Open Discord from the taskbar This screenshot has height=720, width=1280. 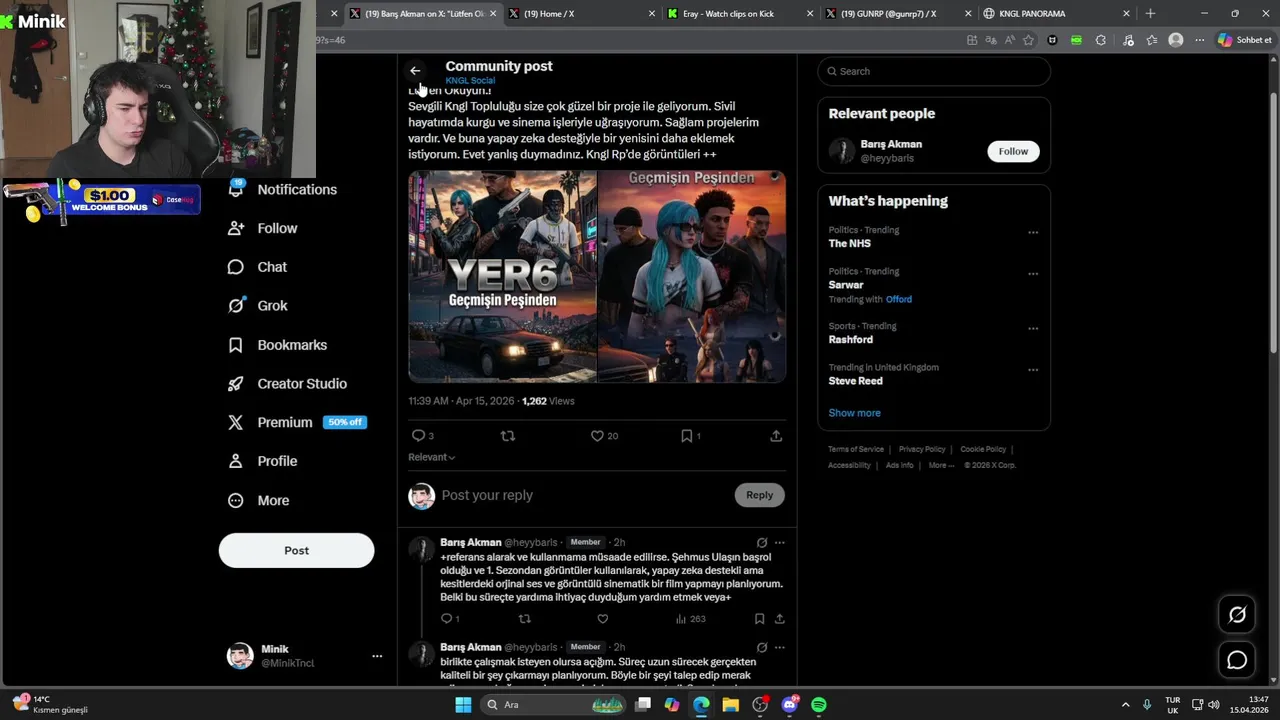[x=790, y=705]
